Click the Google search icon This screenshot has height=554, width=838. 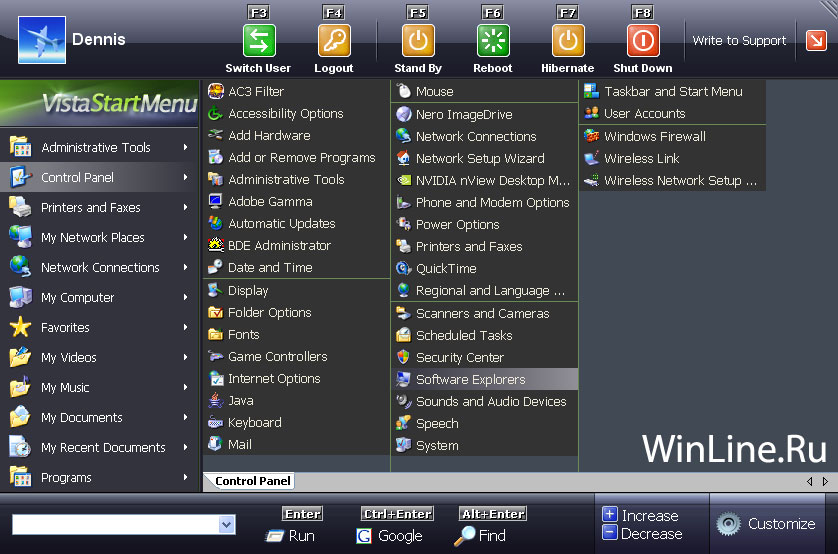[364, 536]
